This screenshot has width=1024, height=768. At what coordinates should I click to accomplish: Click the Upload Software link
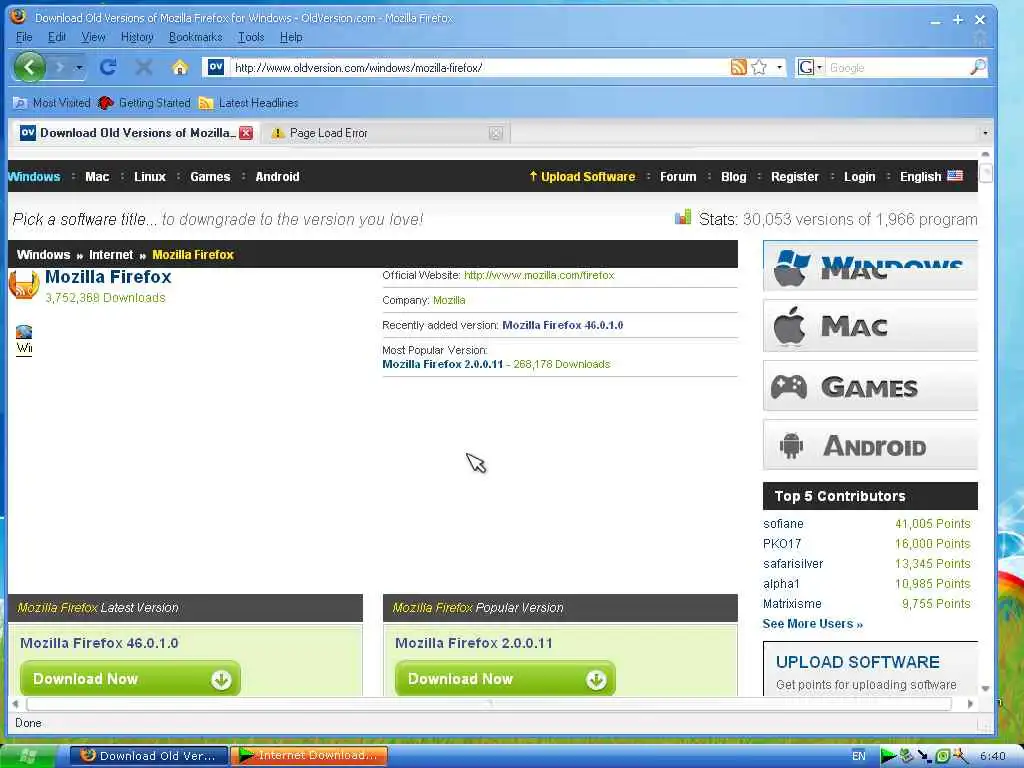[x=582, y=176]
